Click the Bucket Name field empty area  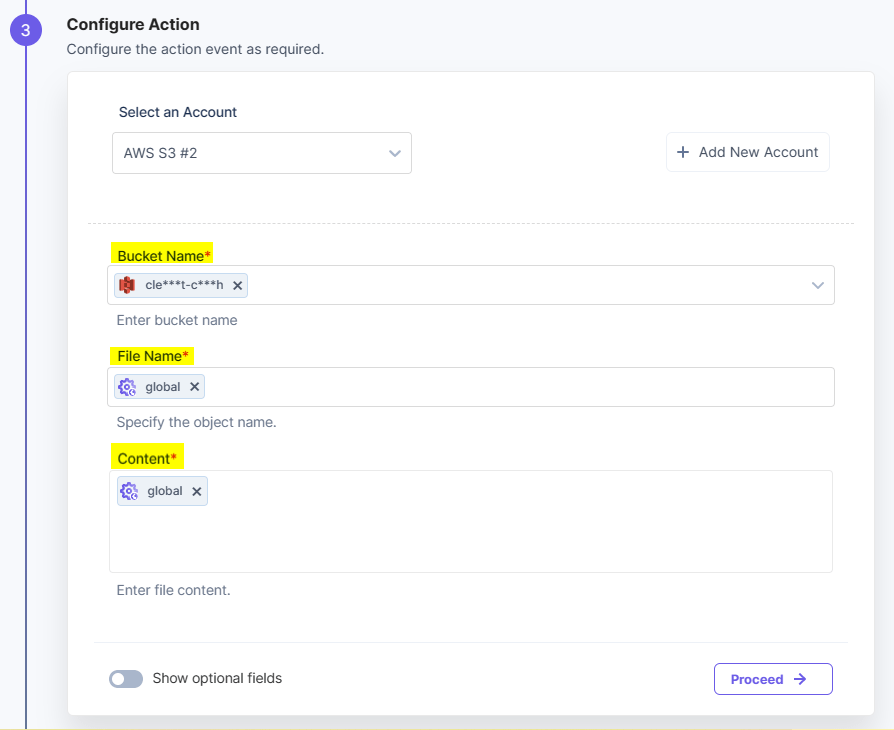(x=520, y=285)
